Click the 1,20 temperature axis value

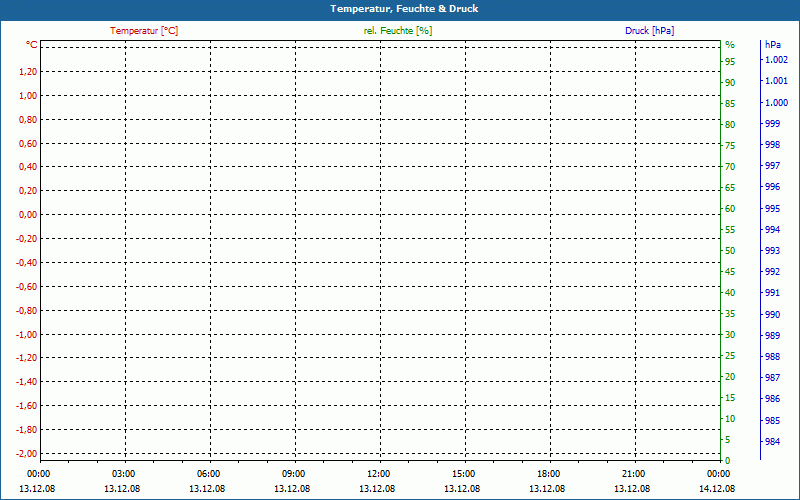coord(28,72)
